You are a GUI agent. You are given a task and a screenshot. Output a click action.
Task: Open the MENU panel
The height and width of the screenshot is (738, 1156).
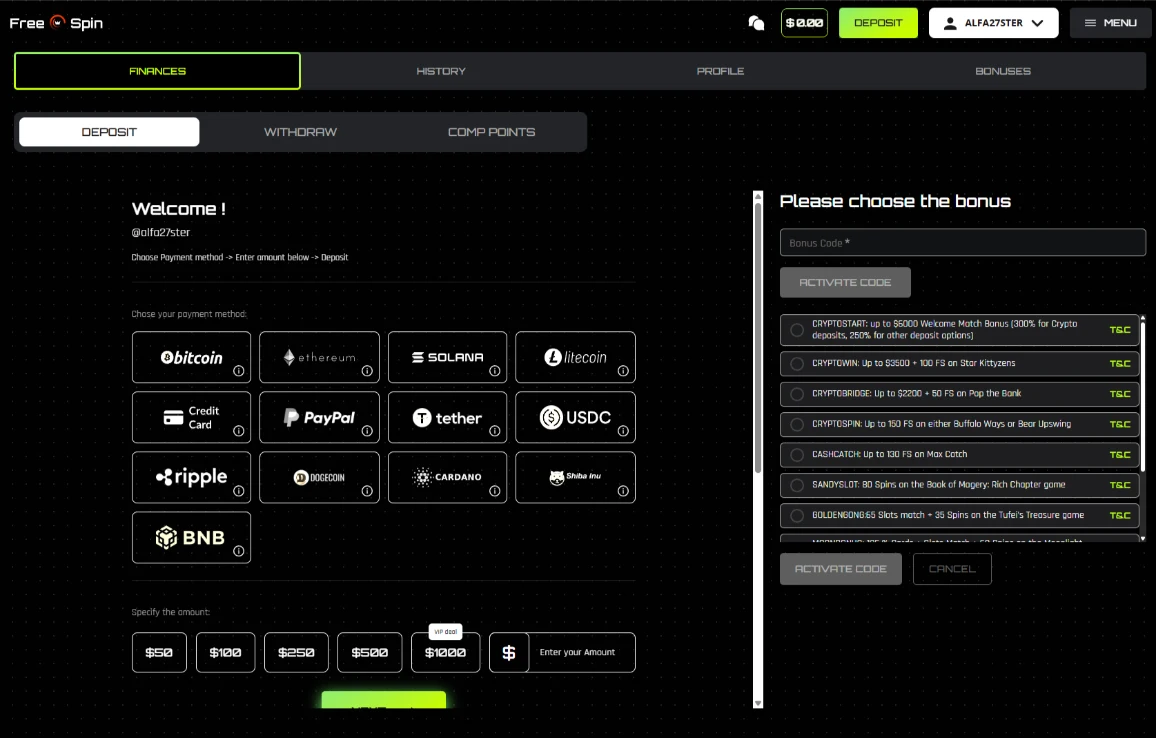click(x=1110, y=22)
